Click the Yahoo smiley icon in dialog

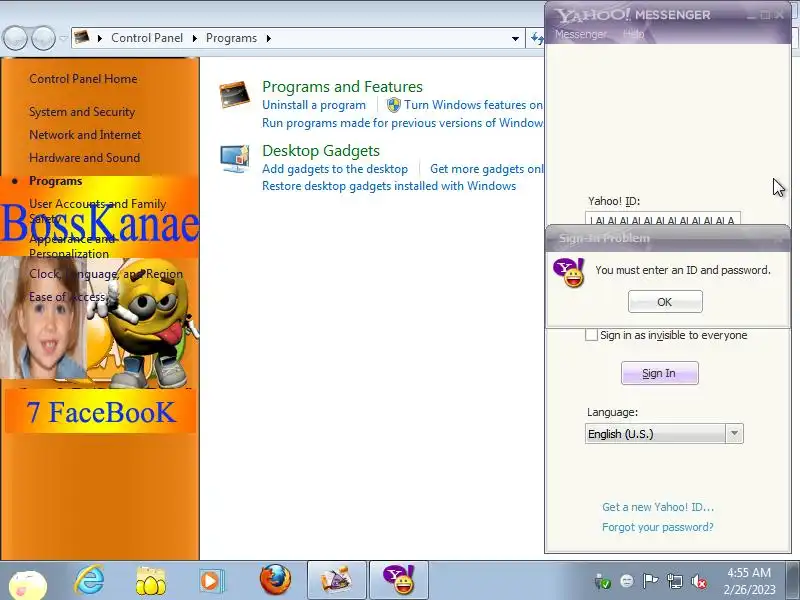[568, 273]
